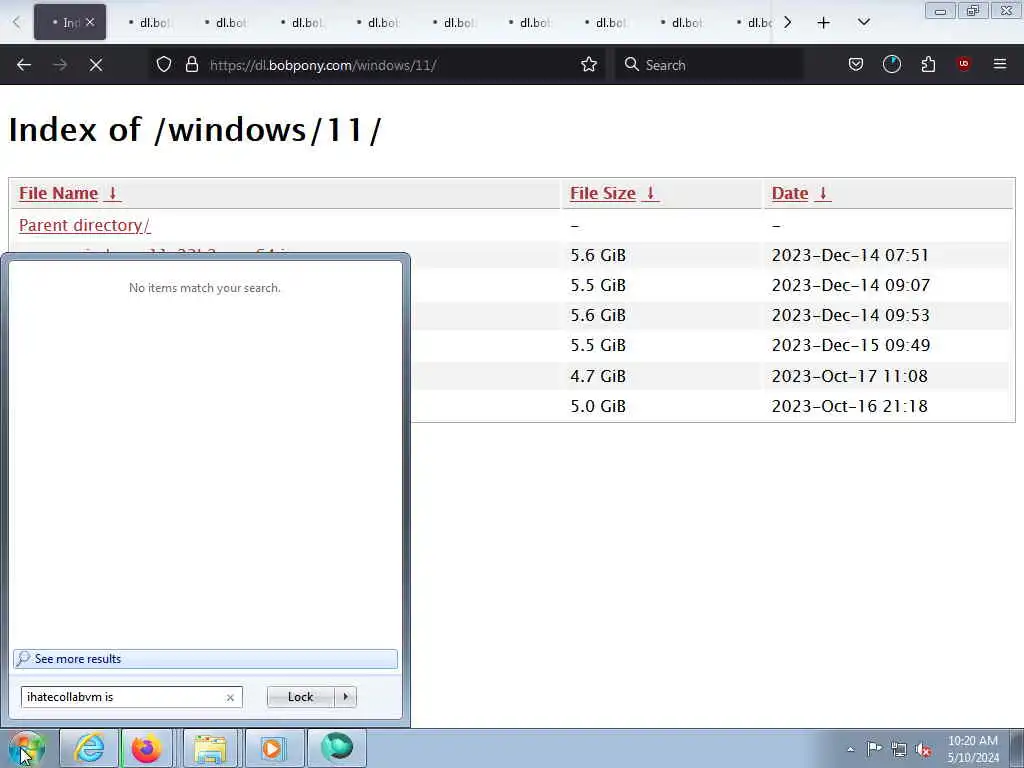Open the uBlock Origin extension popup

963,64
